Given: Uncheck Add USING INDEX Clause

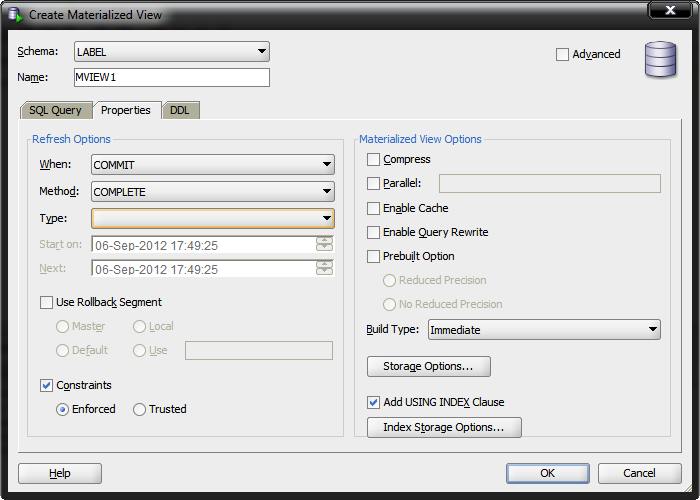Looking at the screenshot, I should [374, 402].
